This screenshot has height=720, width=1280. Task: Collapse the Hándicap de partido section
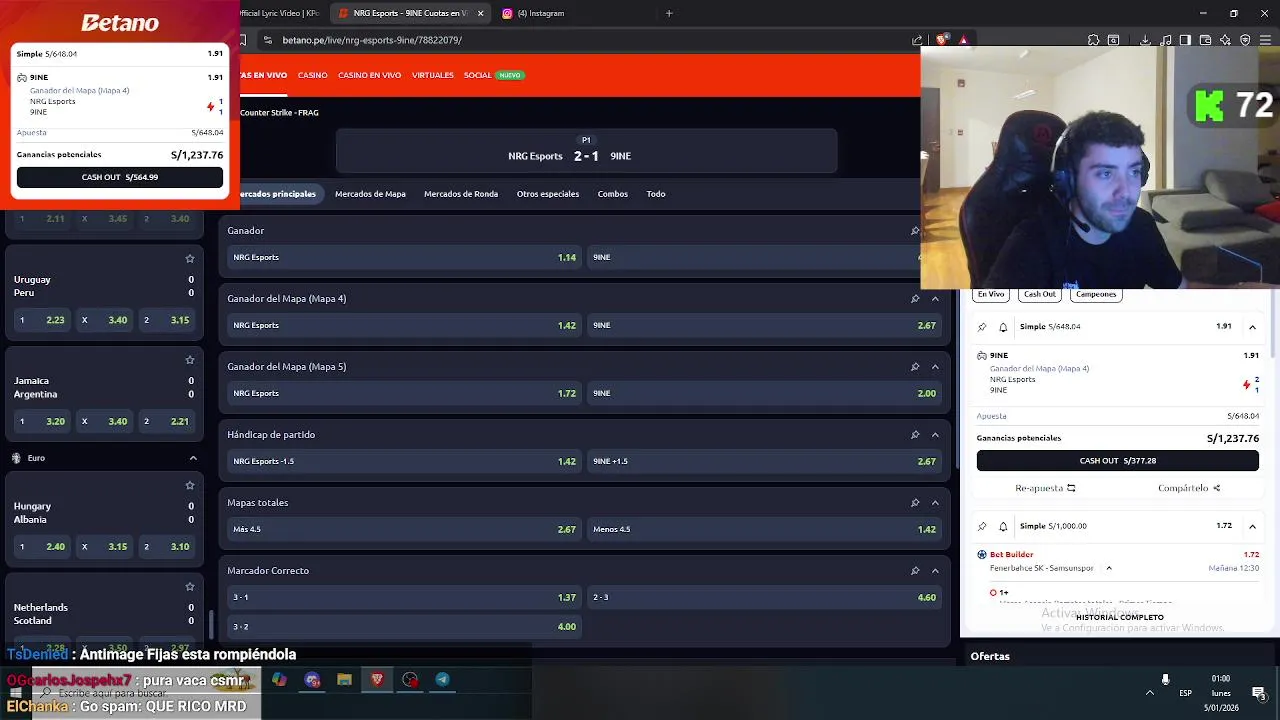[935, 435]
